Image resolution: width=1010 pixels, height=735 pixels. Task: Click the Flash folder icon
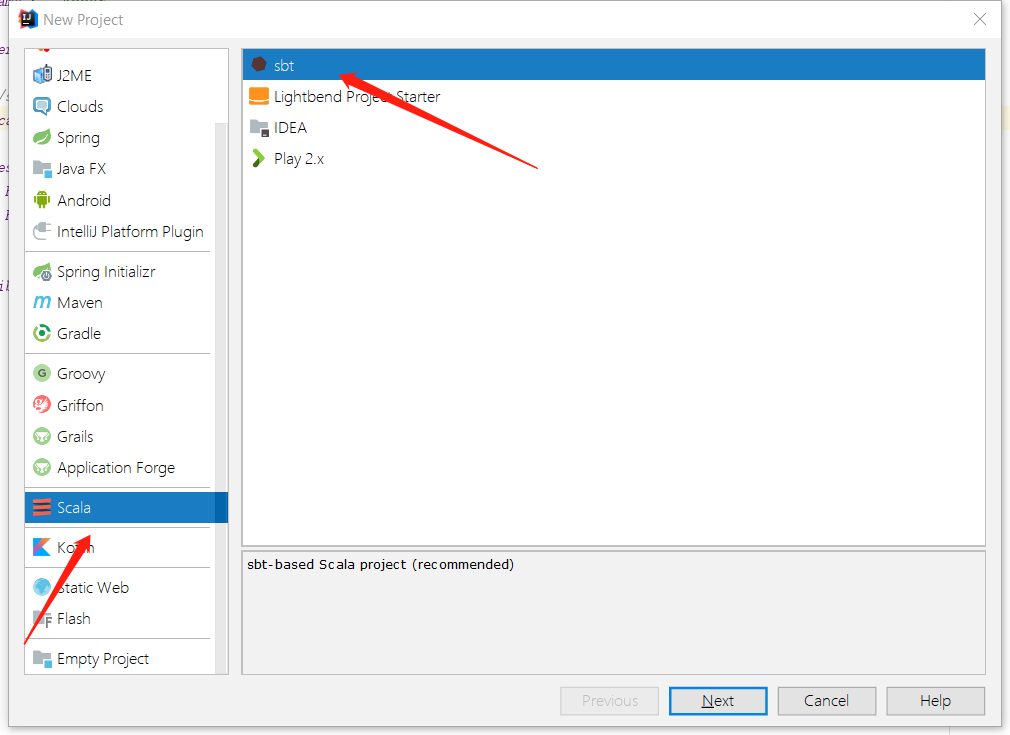pyautogui.click(x=42, y=618)
